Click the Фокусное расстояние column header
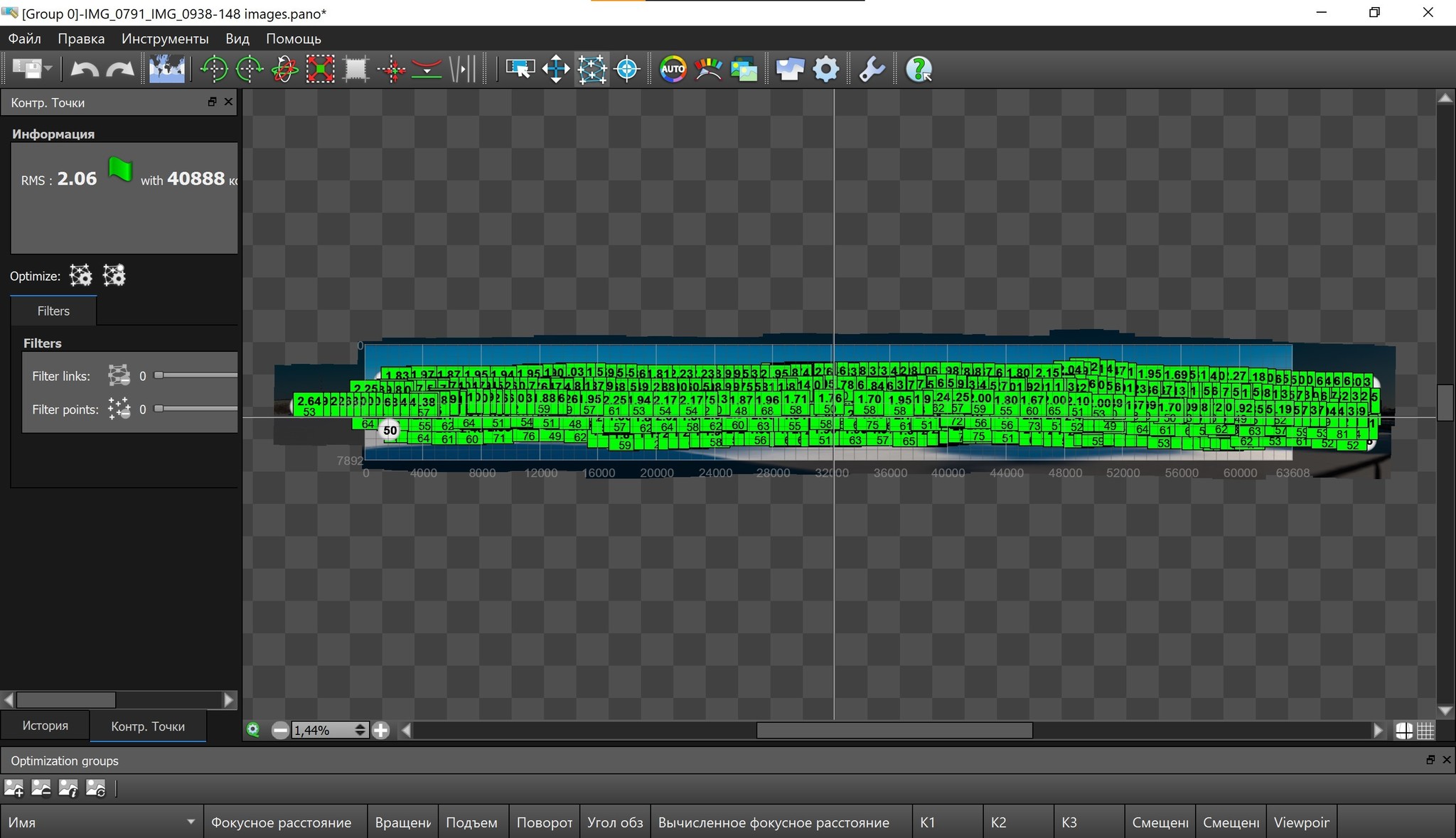Image resolution: width=1456 pixels, height=838 pixels. pos(282,822)
